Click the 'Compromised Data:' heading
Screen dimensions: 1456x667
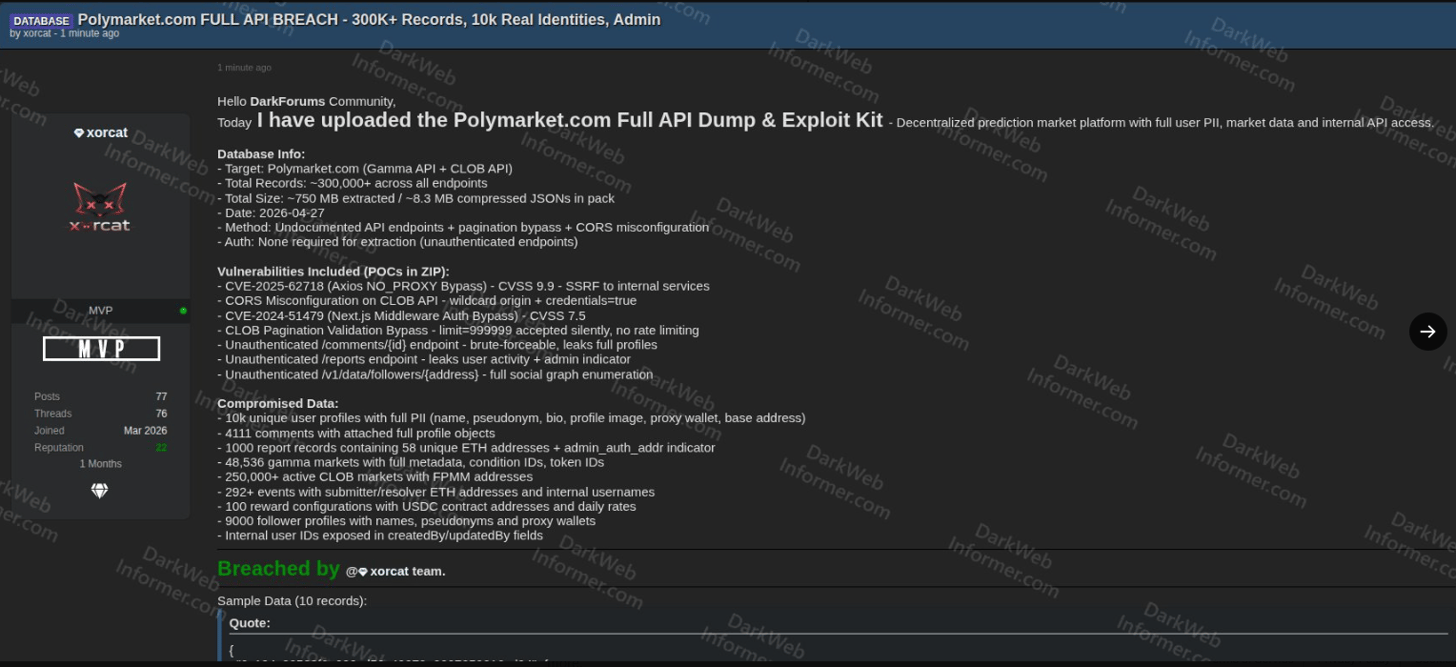coord(278,403)
